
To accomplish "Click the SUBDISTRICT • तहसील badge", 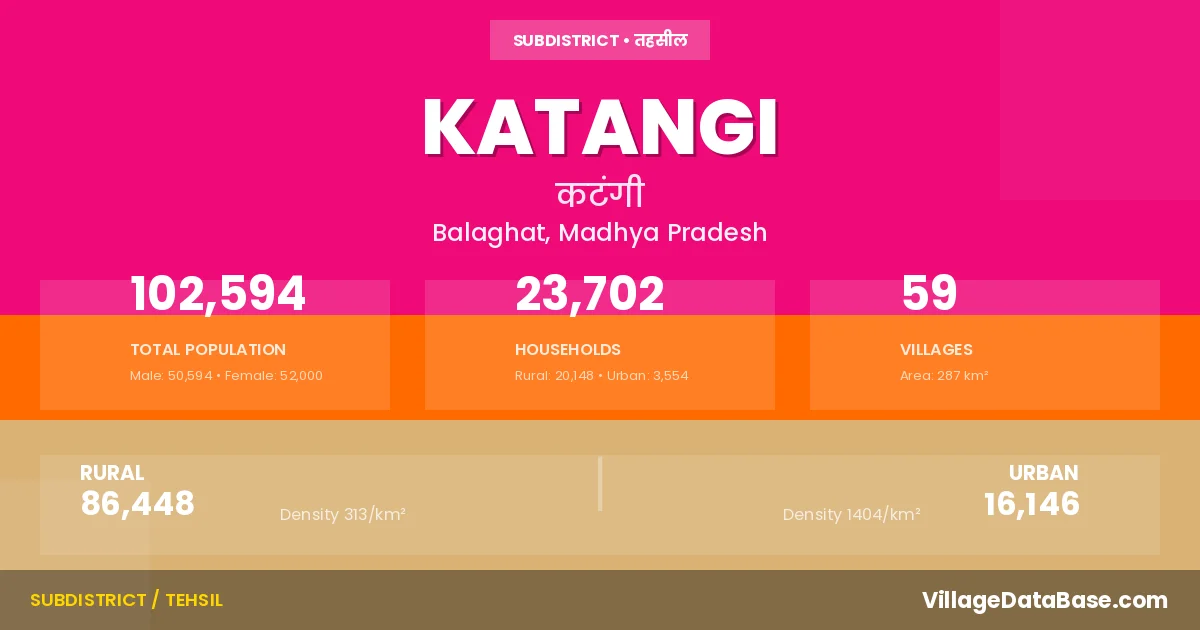I will pos(600,41).
